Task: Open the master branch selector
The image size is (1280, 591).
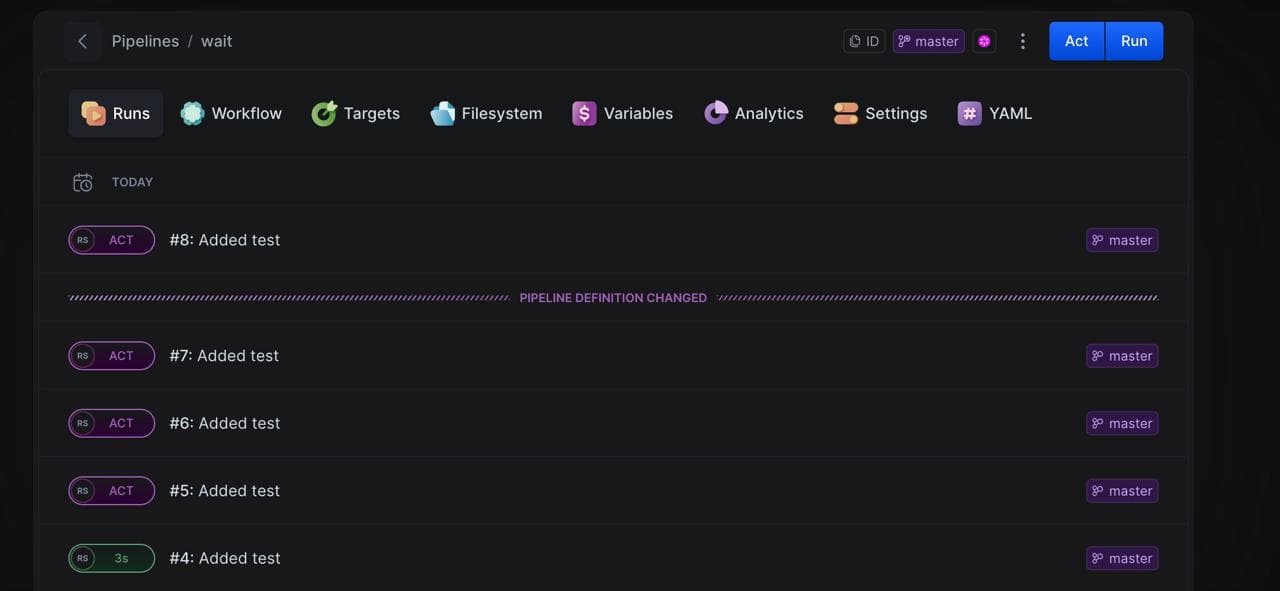Action: tap(928, 41)
